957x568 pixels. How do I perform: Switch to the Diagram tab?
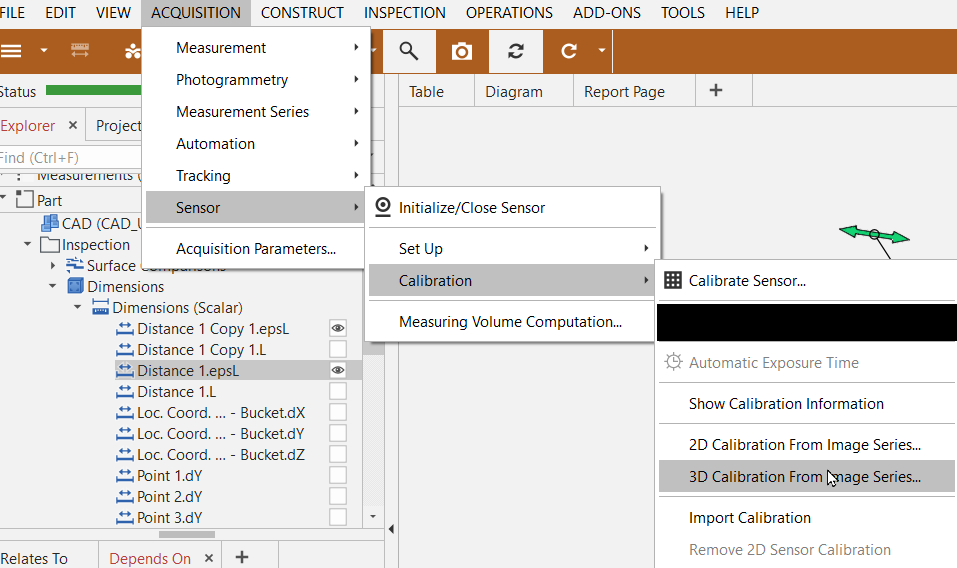click(513, 91)
